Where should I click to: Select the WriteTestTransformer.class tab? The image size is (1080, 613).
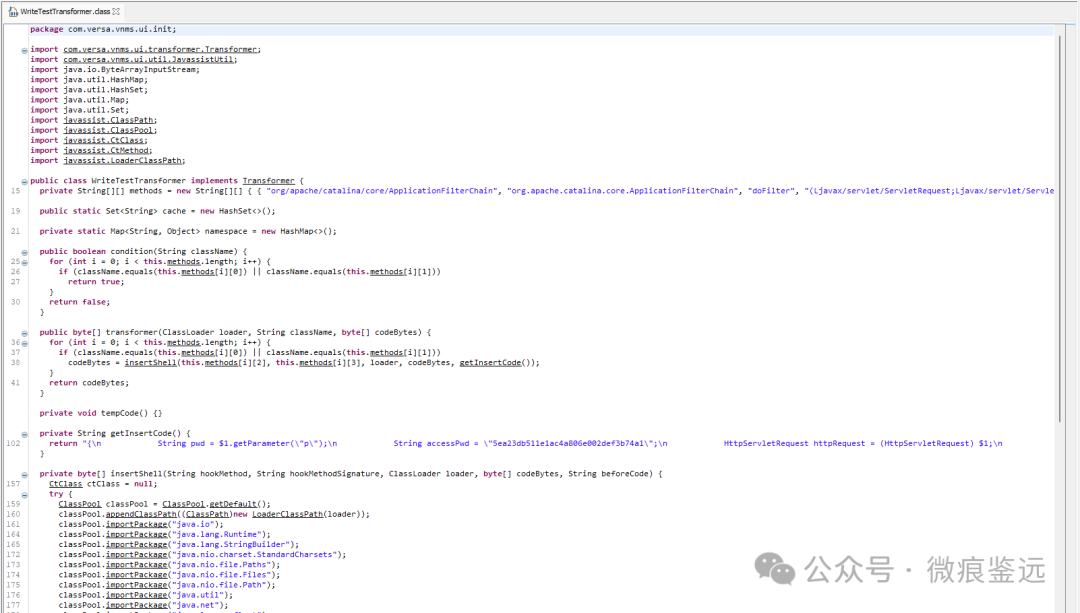(x=62, y=13)
